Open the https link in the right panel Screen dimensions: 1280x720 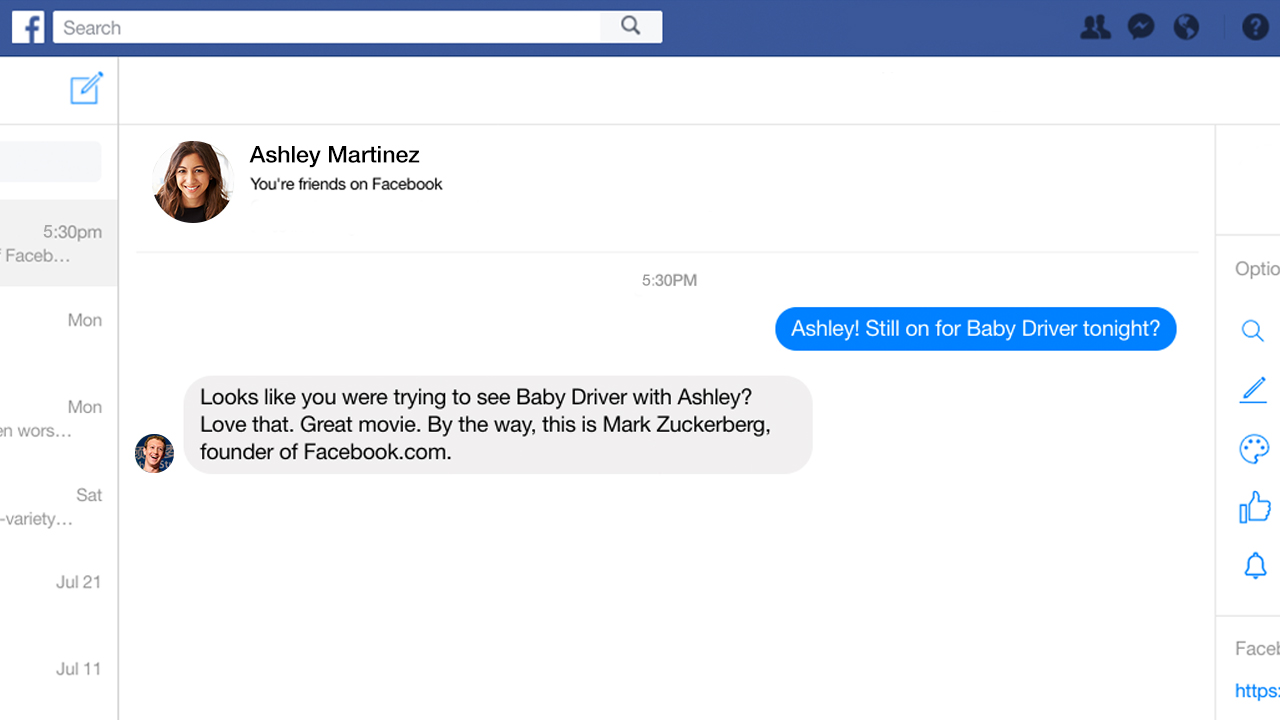pos(1257,691)
